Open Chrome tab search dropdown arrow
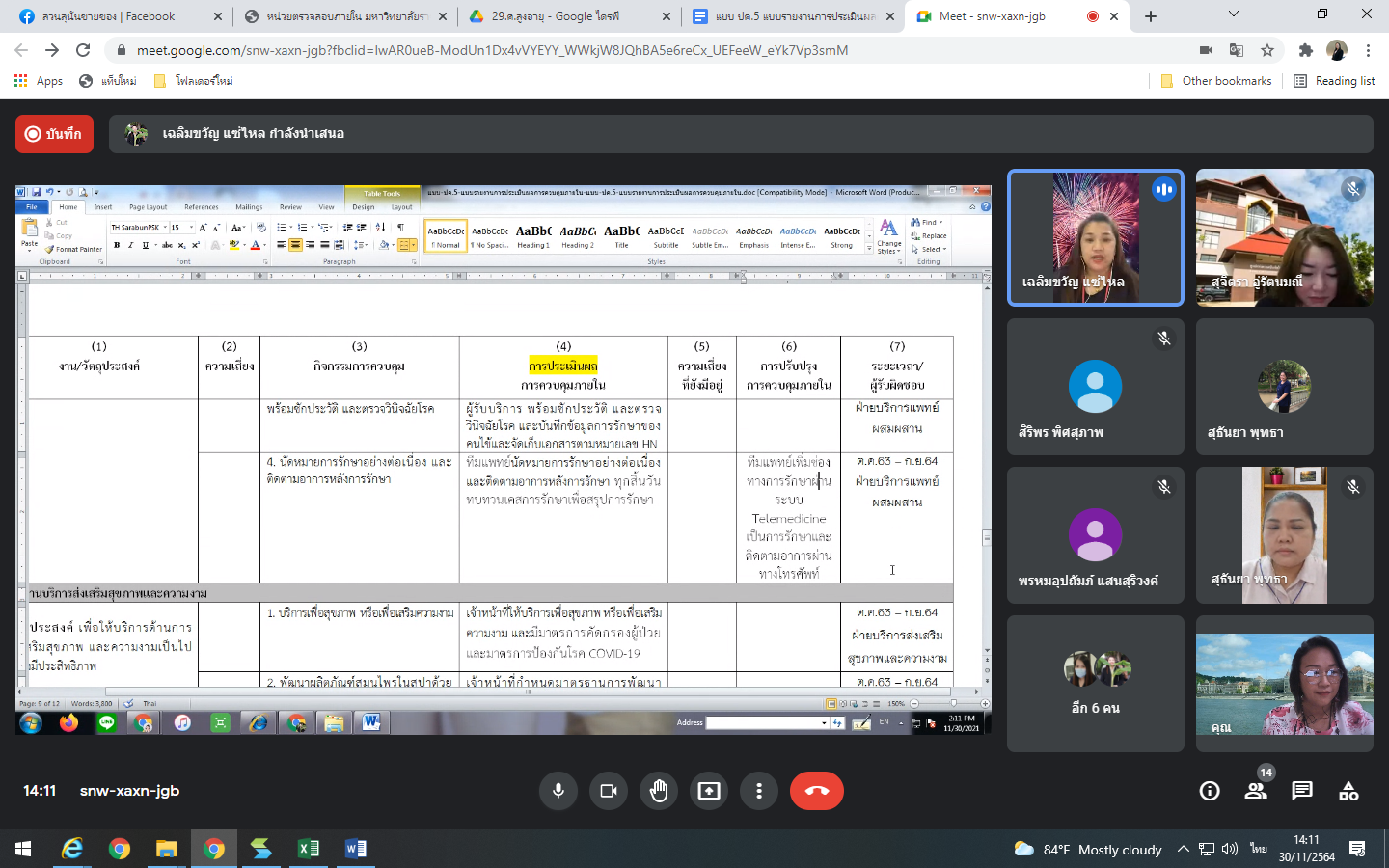The height and width of the screenshot is (868, 1389). click(1233, 14)
